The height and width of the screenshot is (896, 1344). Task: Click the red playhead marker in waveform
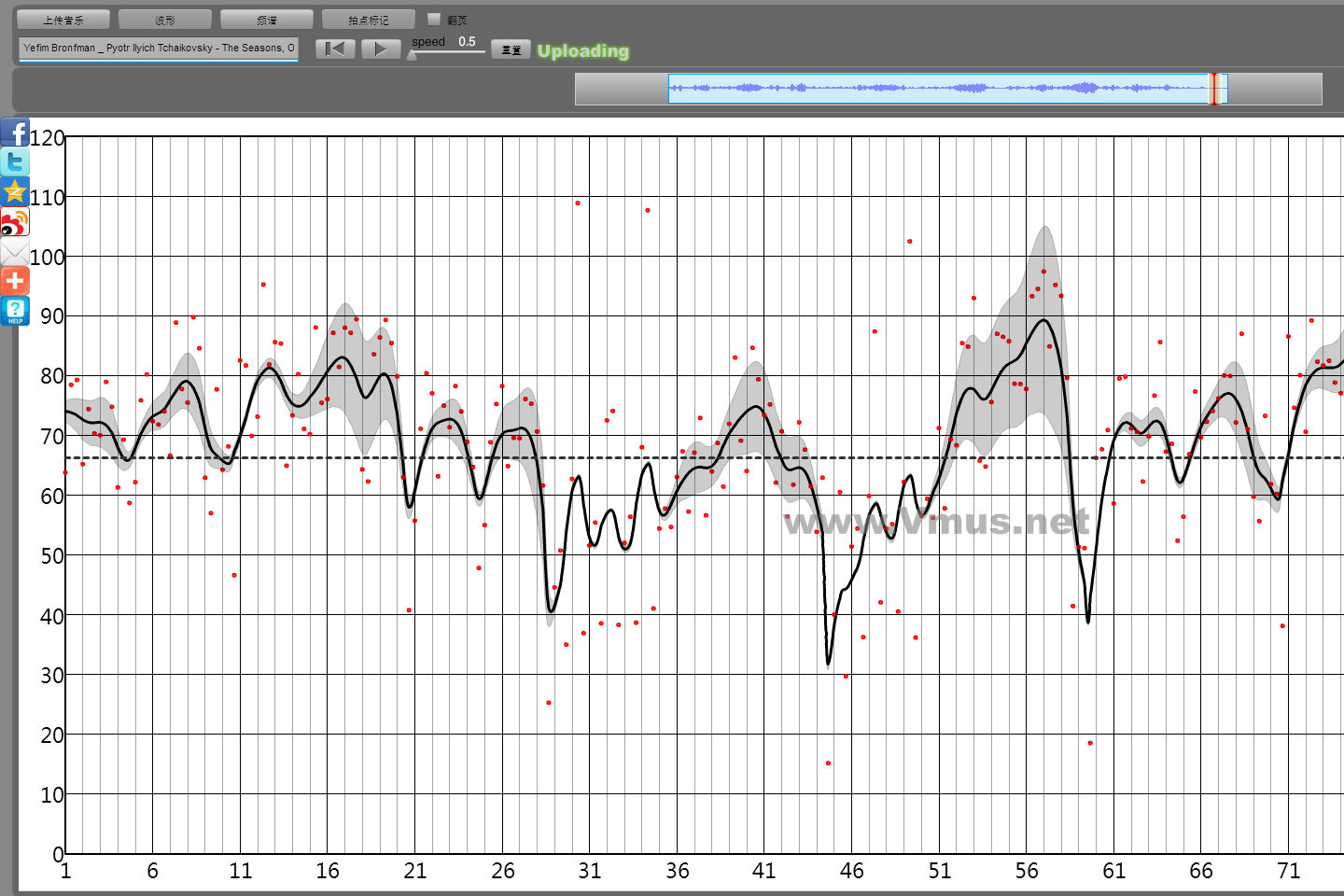tap(1213, 89)
